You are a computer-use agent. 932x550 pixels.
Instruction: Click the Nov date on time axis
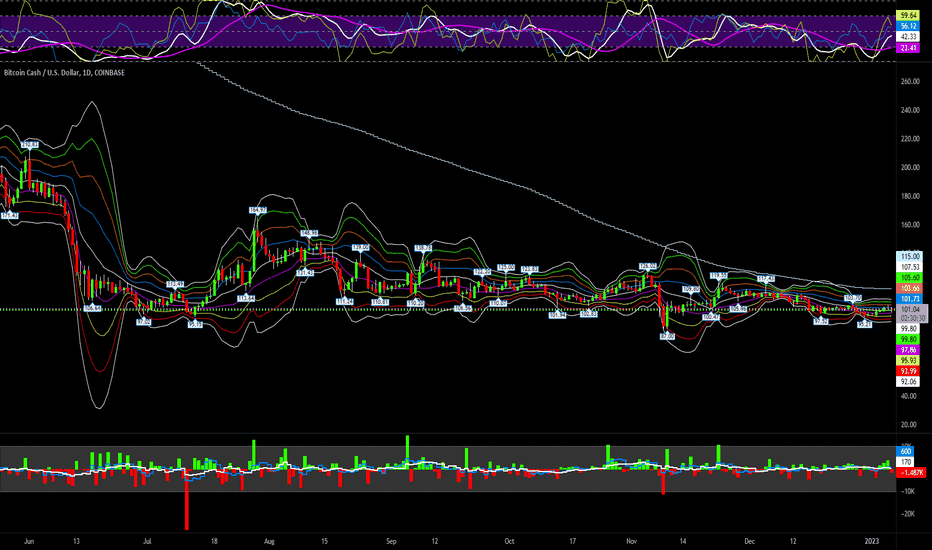(631, 542)
